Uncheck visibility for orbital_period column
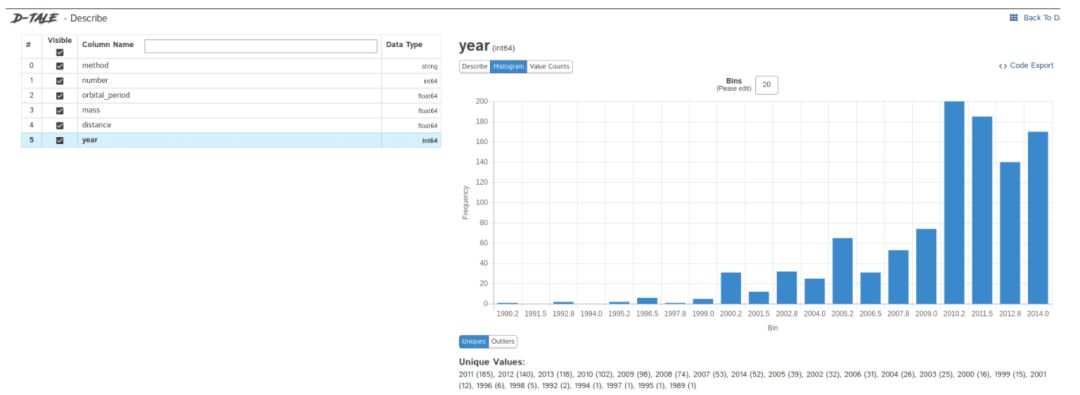This screenshot has width=1080, height=395. tap(60, 96)
